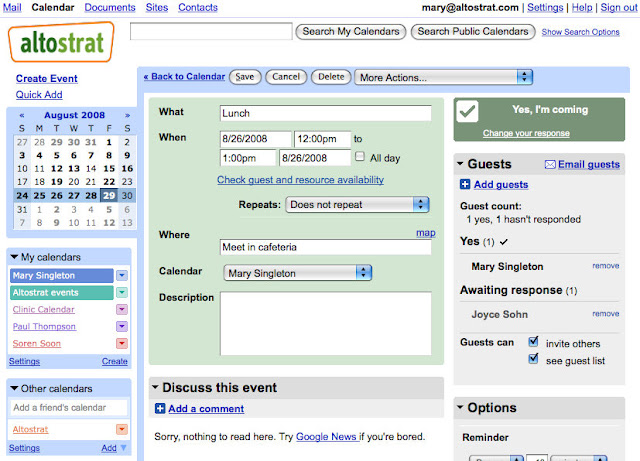Click Search My Calendars button

[351, 31]
